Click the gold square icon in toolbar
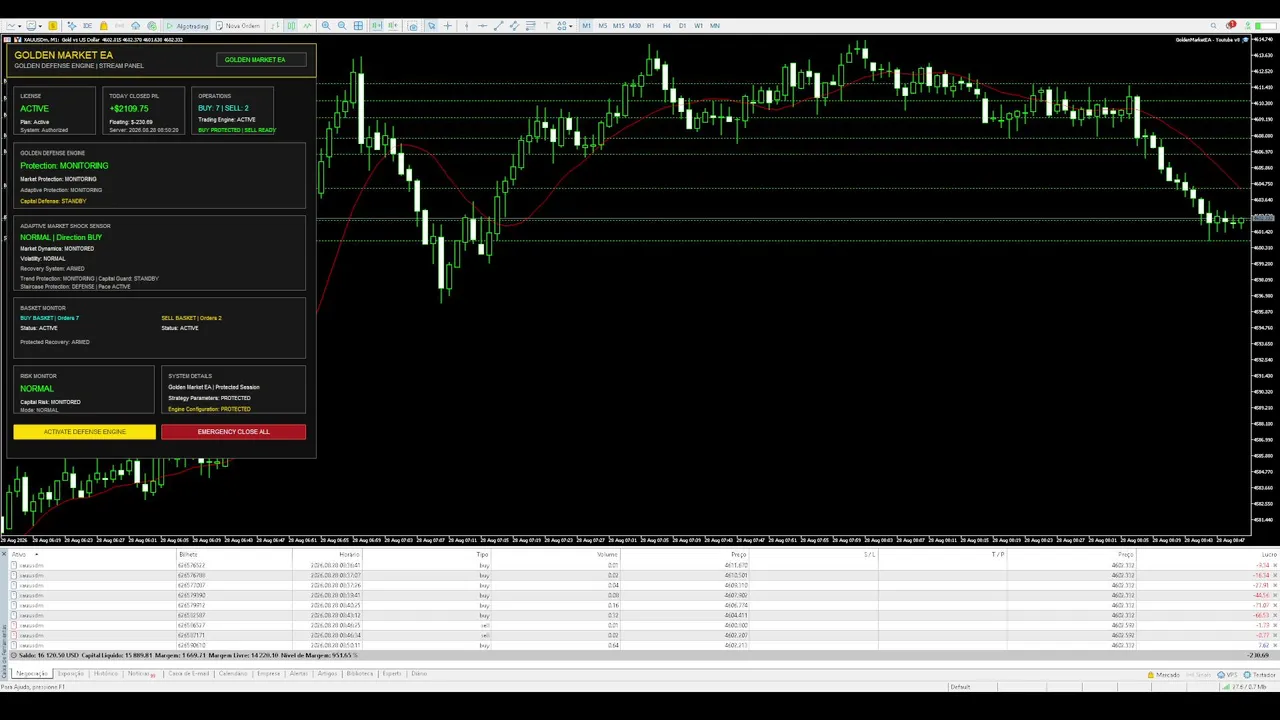The width and height of the screenshot is (1280, 720). [x=53, y=26]
